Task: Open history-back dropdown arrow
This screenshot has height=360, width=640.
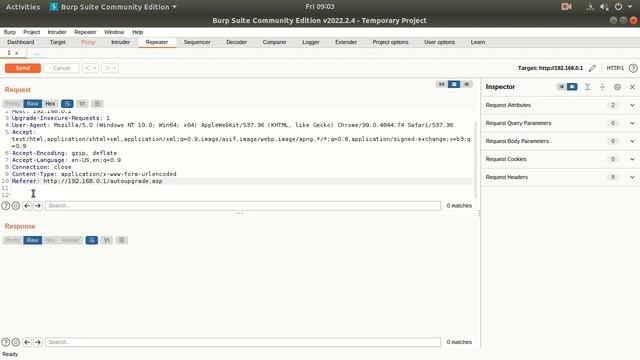Action: (95, 68)
